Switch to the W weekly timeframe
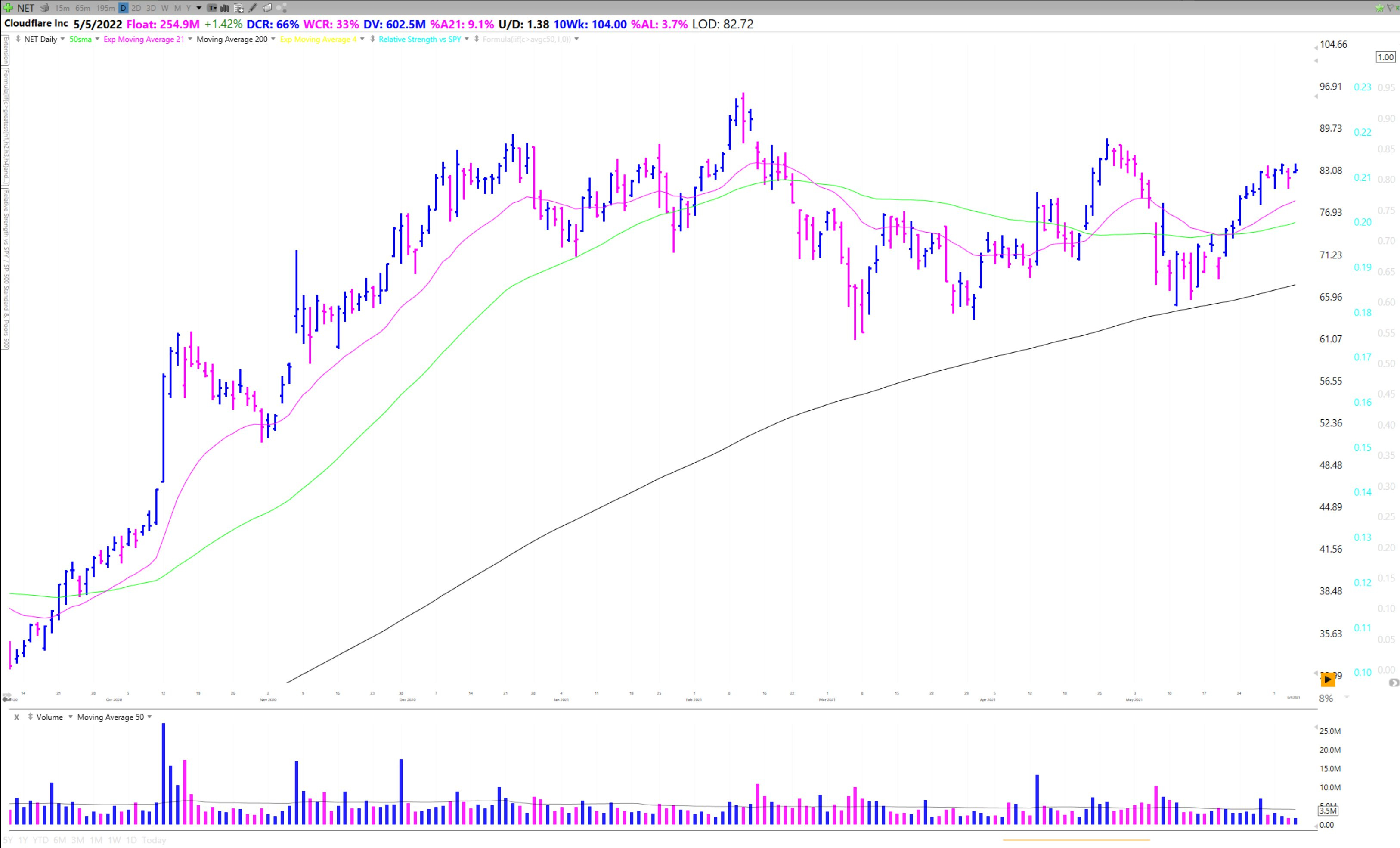This screenshot has height=848, width=1400. [x=165, y=8]
